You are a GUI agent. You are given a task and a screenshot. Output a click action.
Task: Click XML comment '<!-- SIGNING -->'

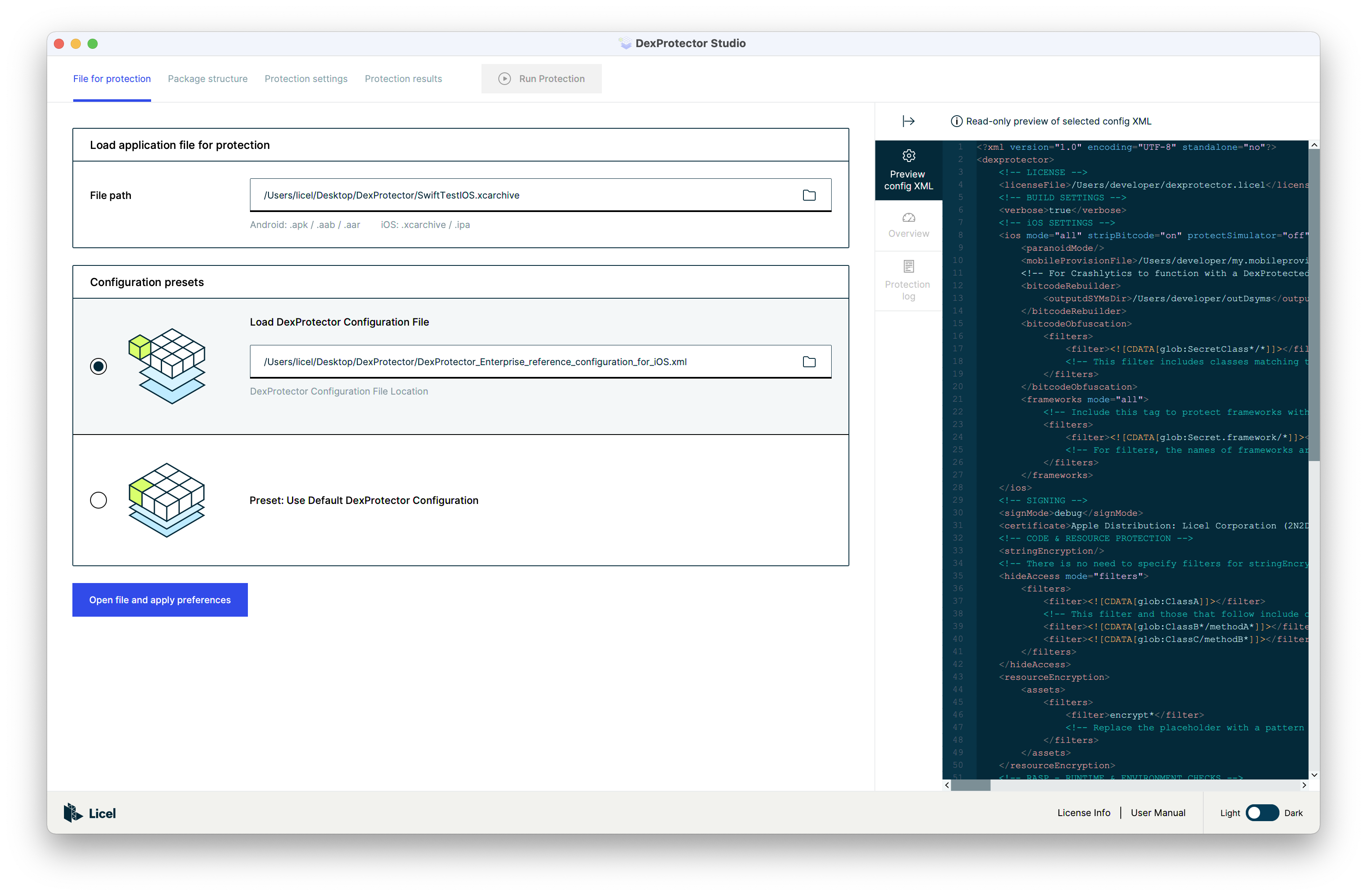tap(1043, 501)
